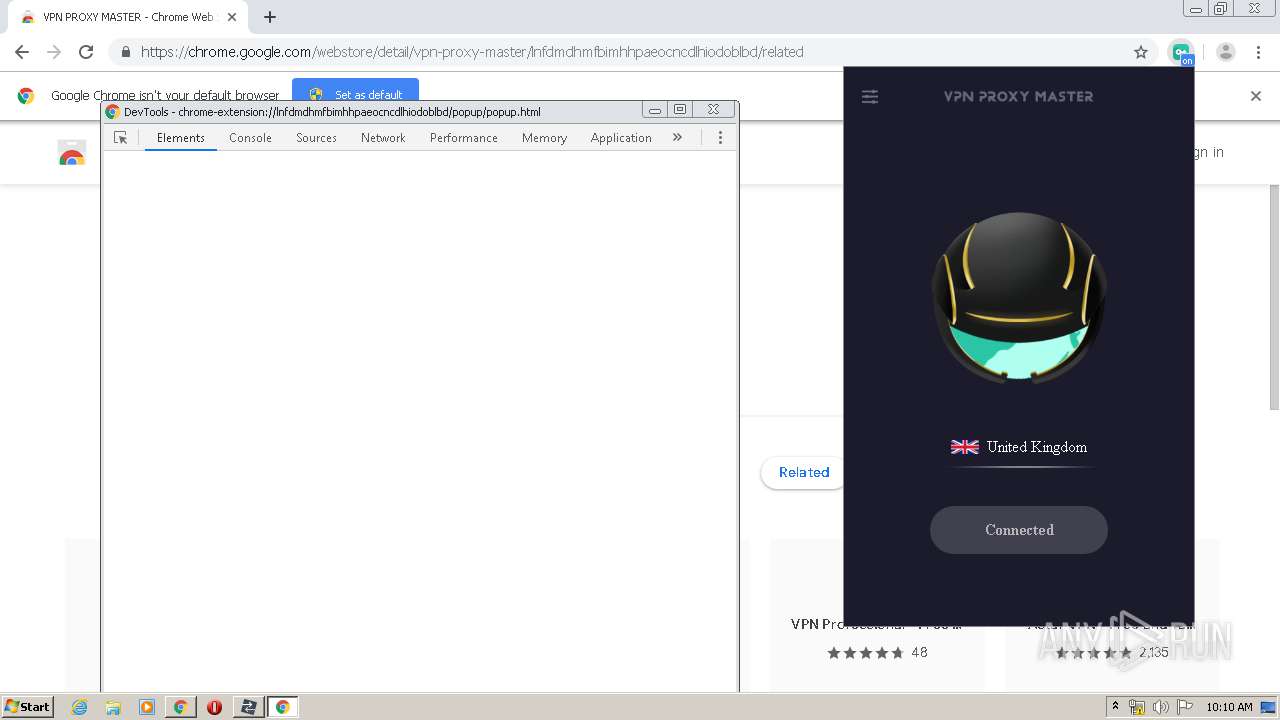The image size is (1280, 720).
Task: Select the DevTools element inspector tool
Action: pyautogui.click(x=121, y=138)
